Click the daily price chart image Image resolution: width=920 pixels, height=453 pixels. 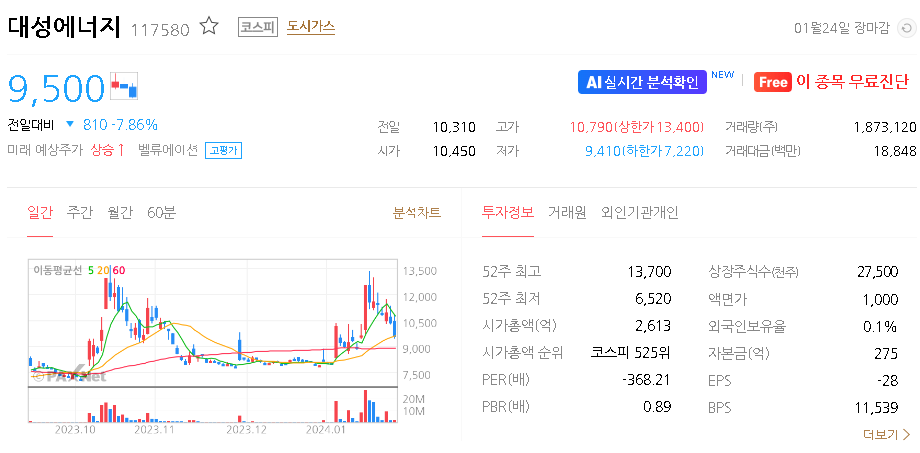tap(234, 346)
